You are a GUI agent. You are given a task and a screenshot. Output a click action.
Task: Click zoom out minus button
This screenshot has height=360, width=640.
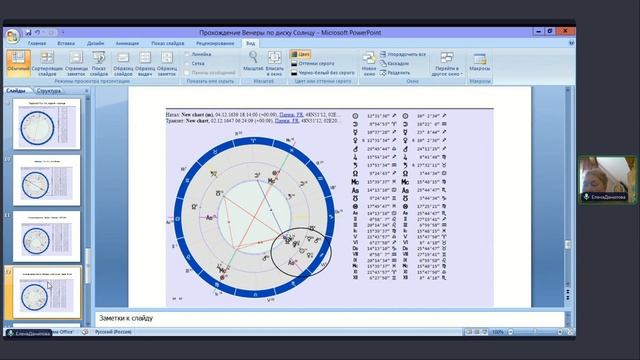tap(510, 332)
